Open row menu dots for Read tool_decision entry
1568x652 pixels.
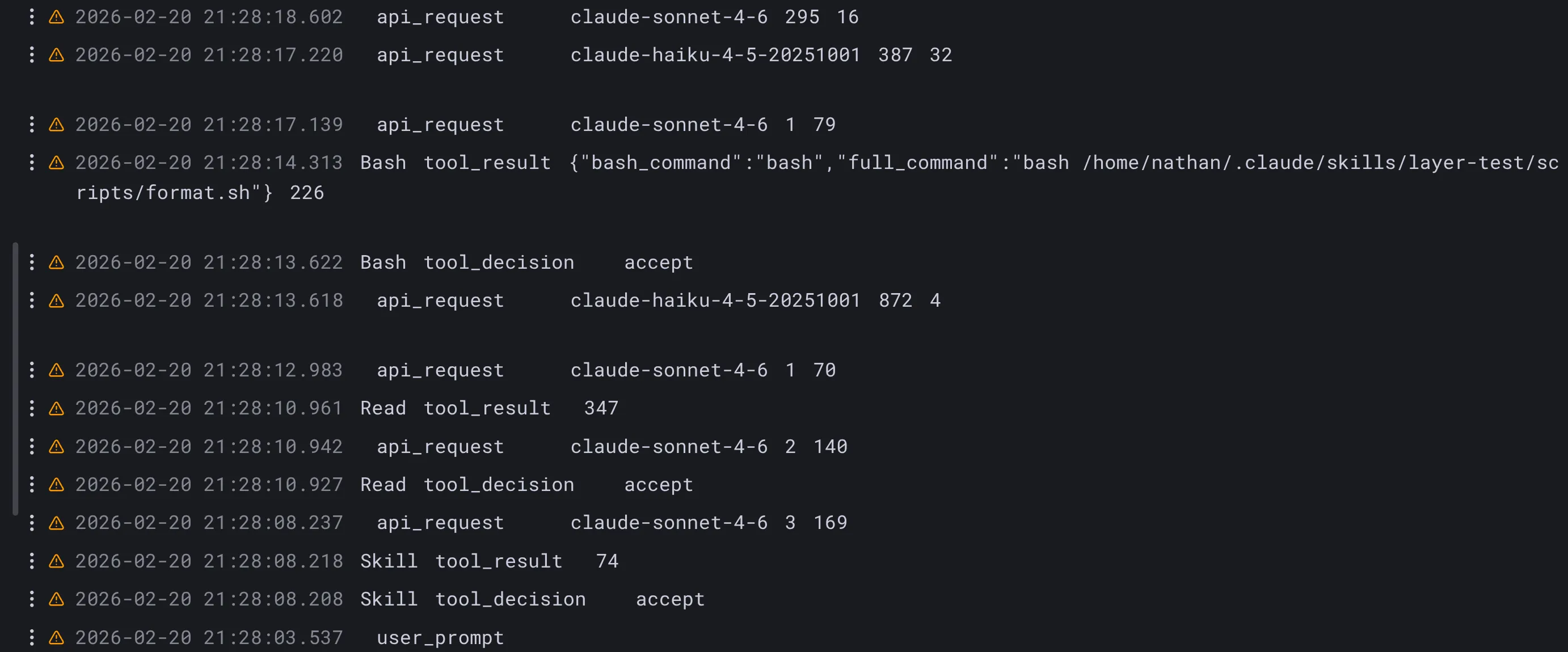pos(32,485)
